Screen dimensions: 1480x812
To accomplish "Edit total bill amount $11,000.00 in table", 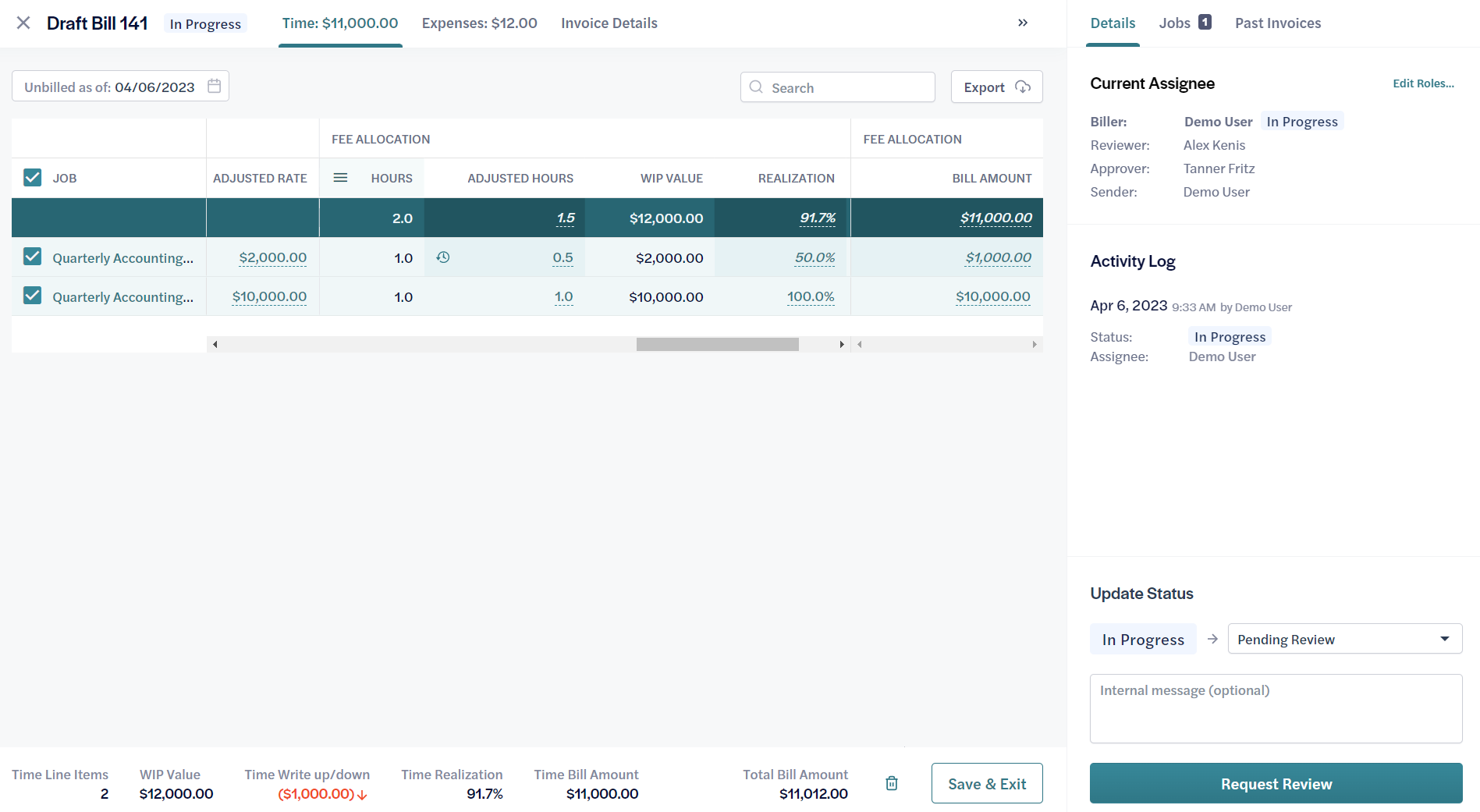I will click(x=996, y=218).
